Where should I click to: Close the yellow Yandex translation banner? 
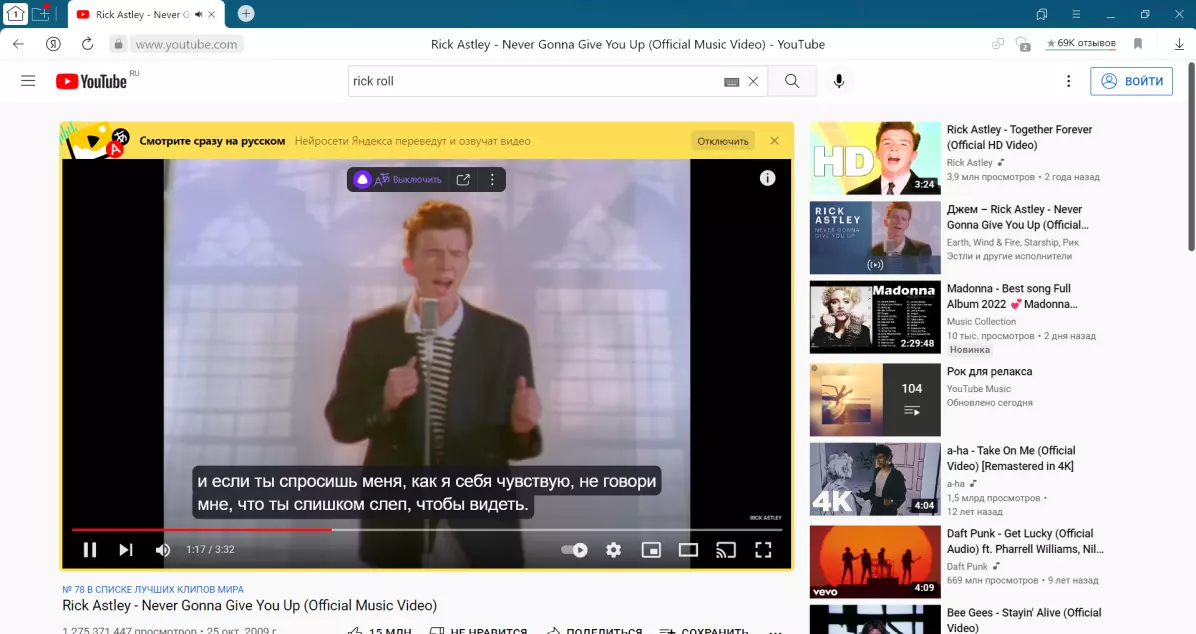tap(774, 140)
